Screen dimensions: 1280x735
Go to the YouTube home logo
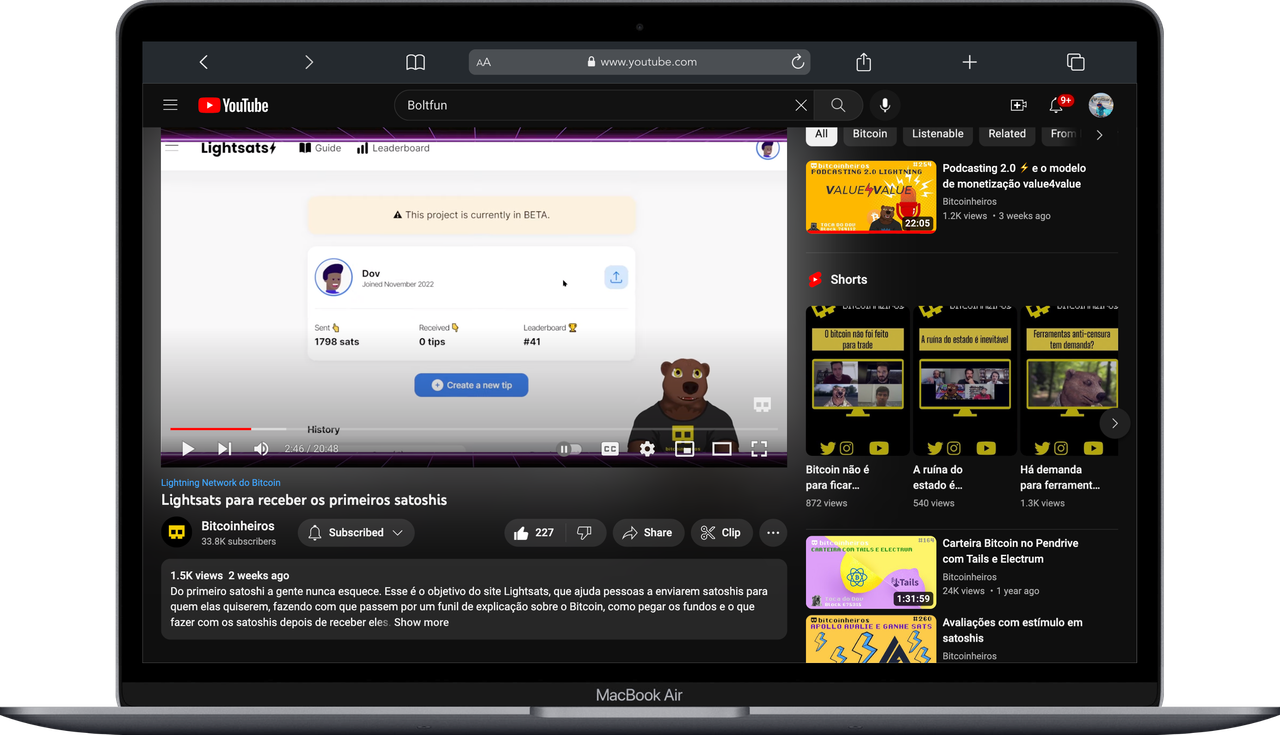pyautogui.click(x=233, y=105)
